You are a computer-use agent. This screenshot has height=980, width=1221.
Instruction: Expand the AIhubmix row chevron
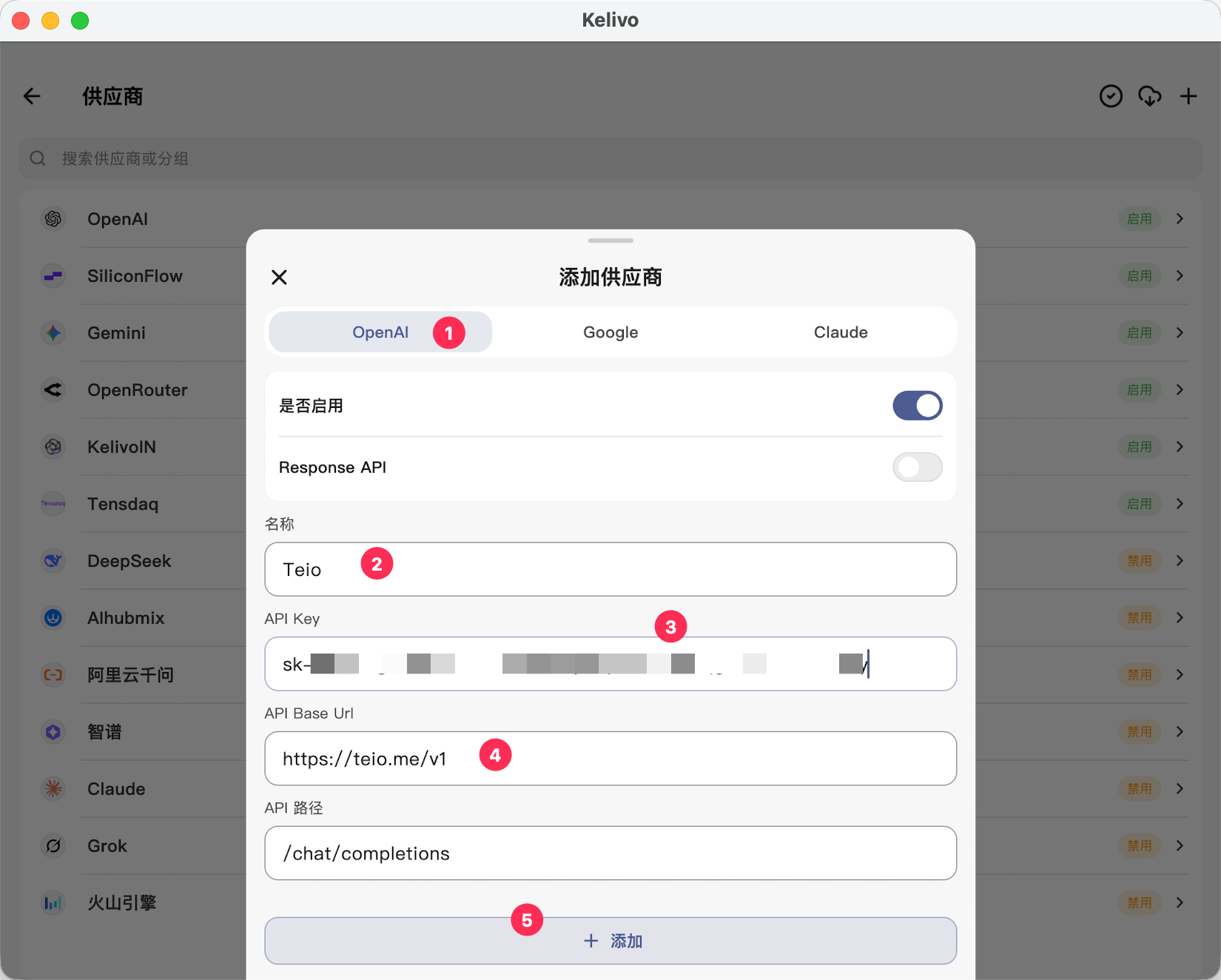point(1180,618)
